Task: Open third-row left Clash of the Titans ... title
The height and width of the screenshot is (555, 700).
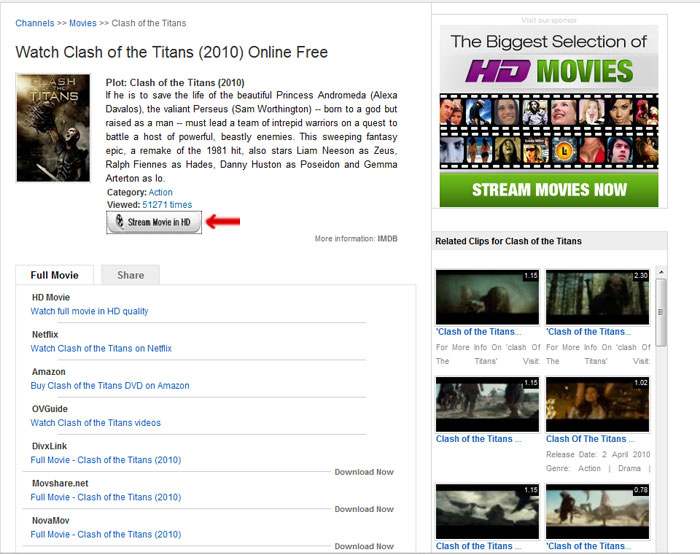Action: 479,546
